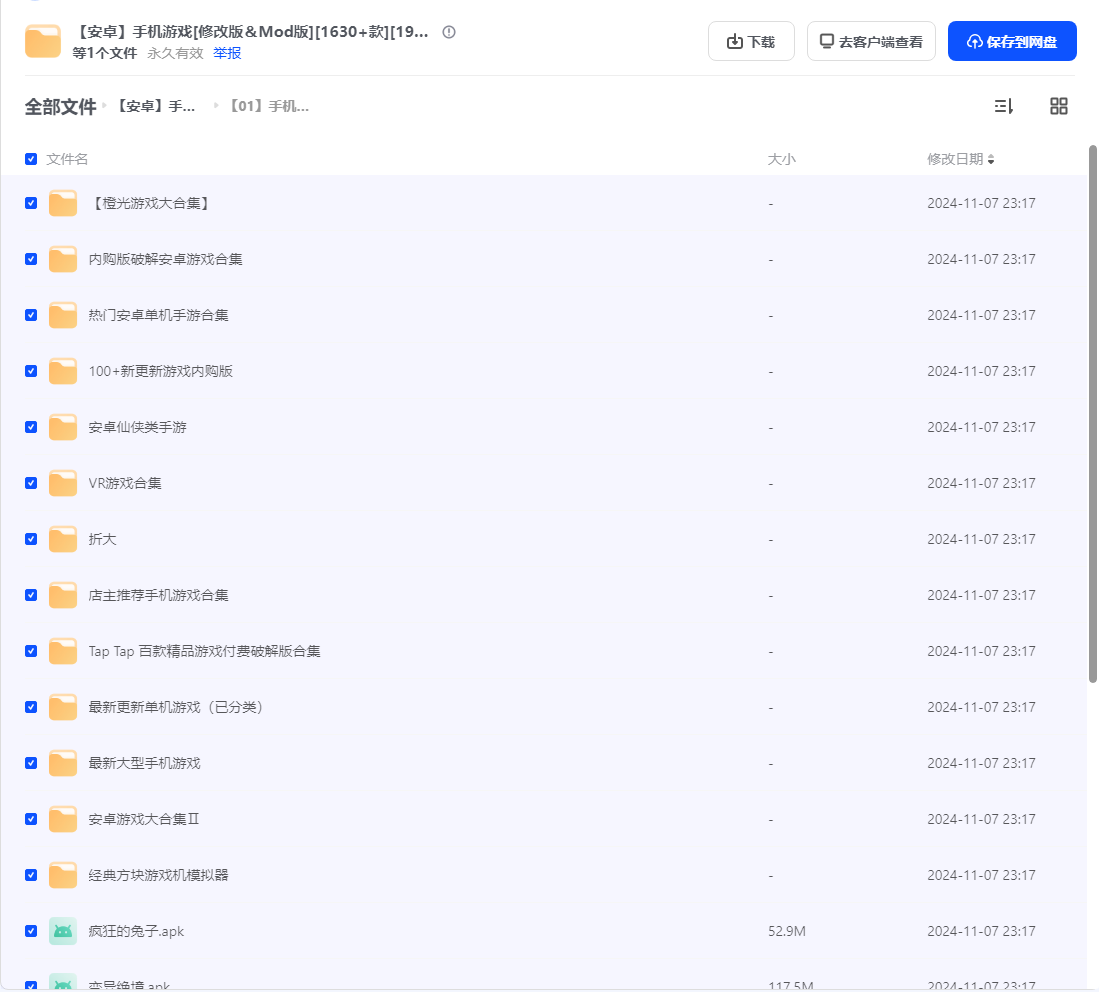Click the shared folder icon in header
1099x992 pixels.
[43, 41]
